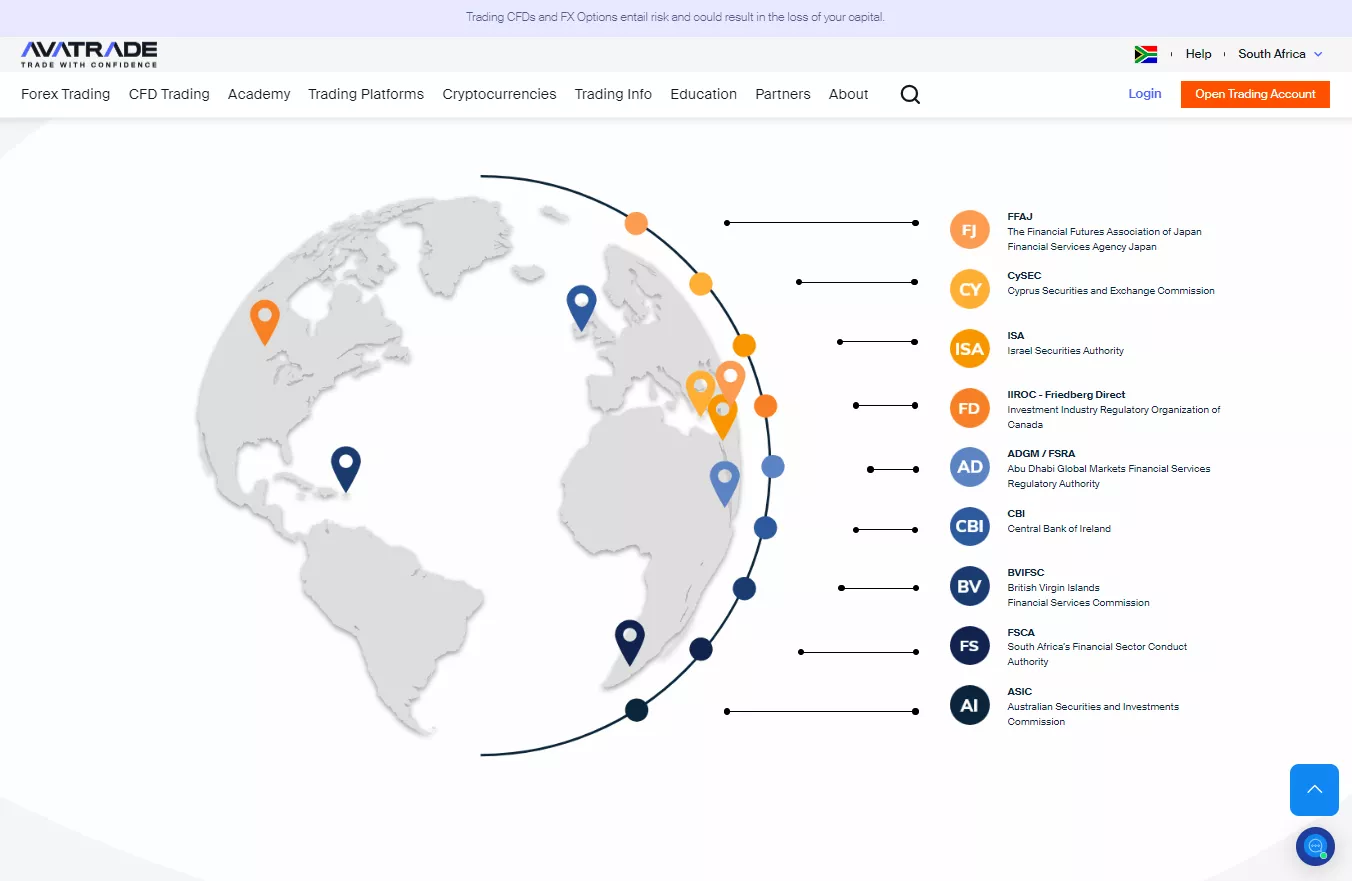Click the orange map pin over Canada
The height and width of the screenshot is (881, 1352).
click(x=264, y=322)
